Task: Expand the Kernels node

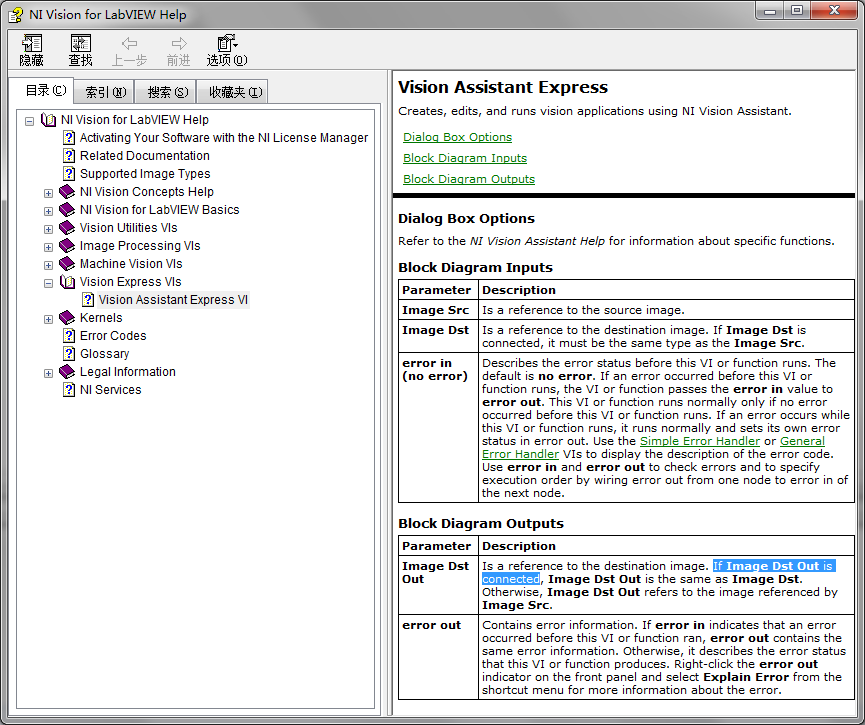Action: pyautogui.click(x=49, y=319)
